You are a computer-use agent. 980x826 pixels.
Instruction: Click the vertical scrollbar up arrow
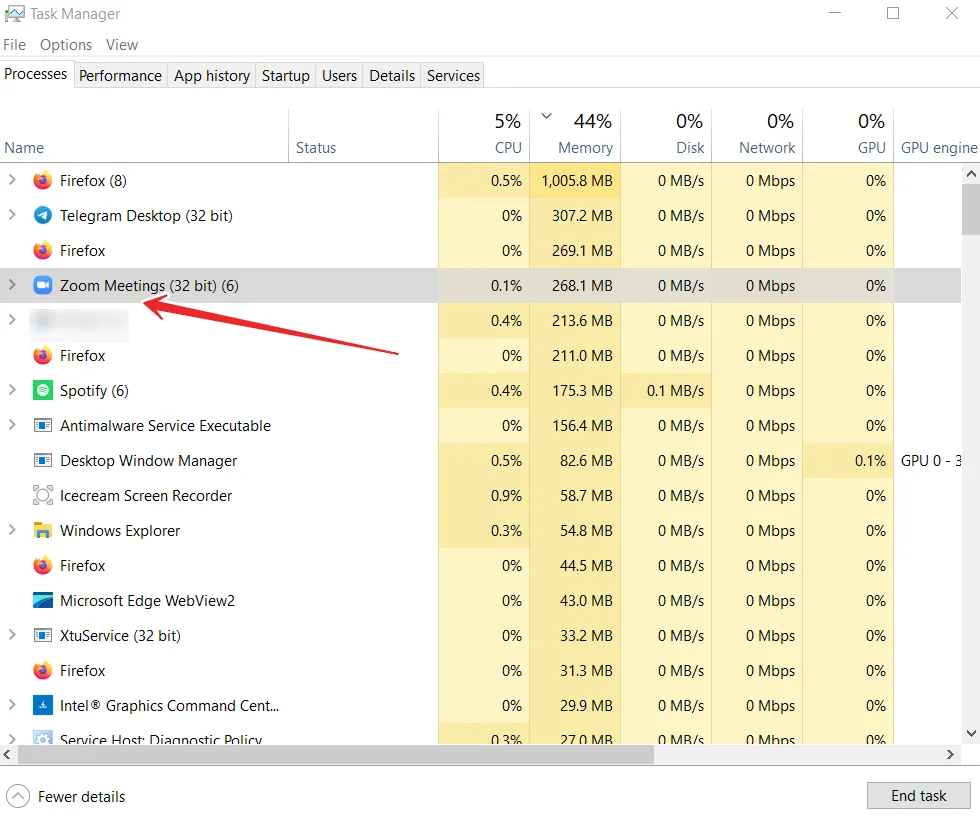pyautogui.click(x=971, y=174)
